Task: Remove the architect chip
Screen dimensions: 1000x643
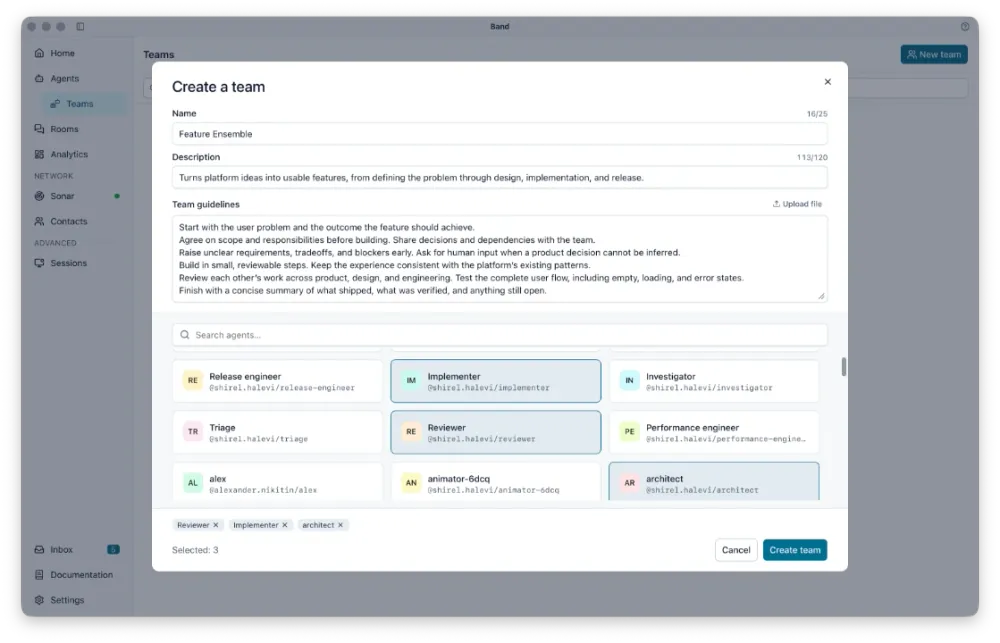Action: pos(341,525)
